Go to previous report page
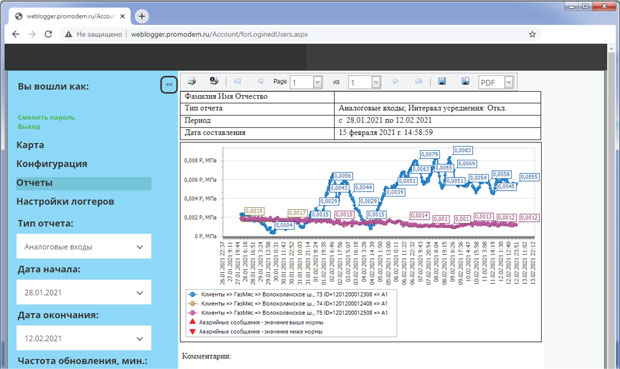The width and height of the screenshot is (620, 369). coord(260,81)
